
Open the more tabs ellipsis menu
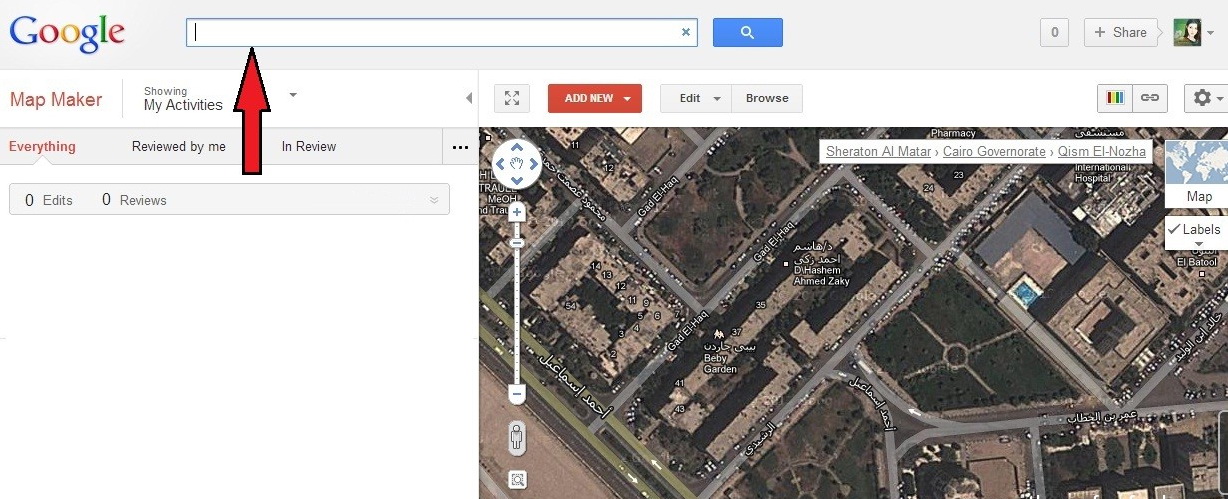[x=460, y=147]
